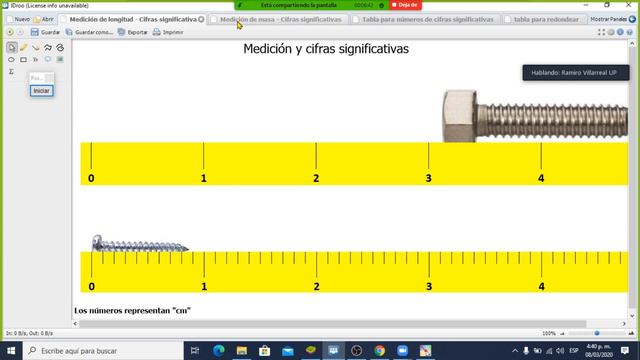This screenshot has width=640, height=360.
Task: Open File Explorer from taskbar
Action: 242,351
